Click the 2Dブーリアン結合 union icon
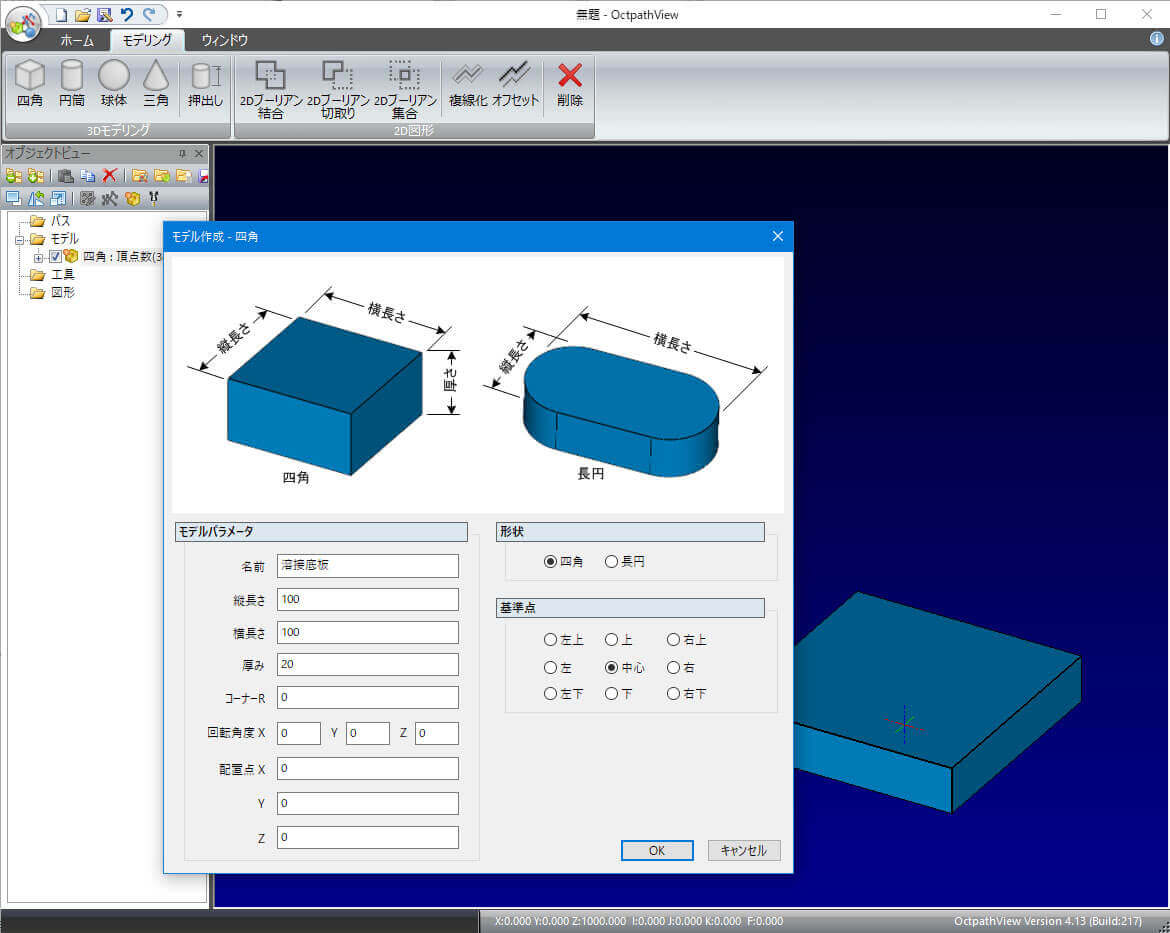 (x=270, y=89)
